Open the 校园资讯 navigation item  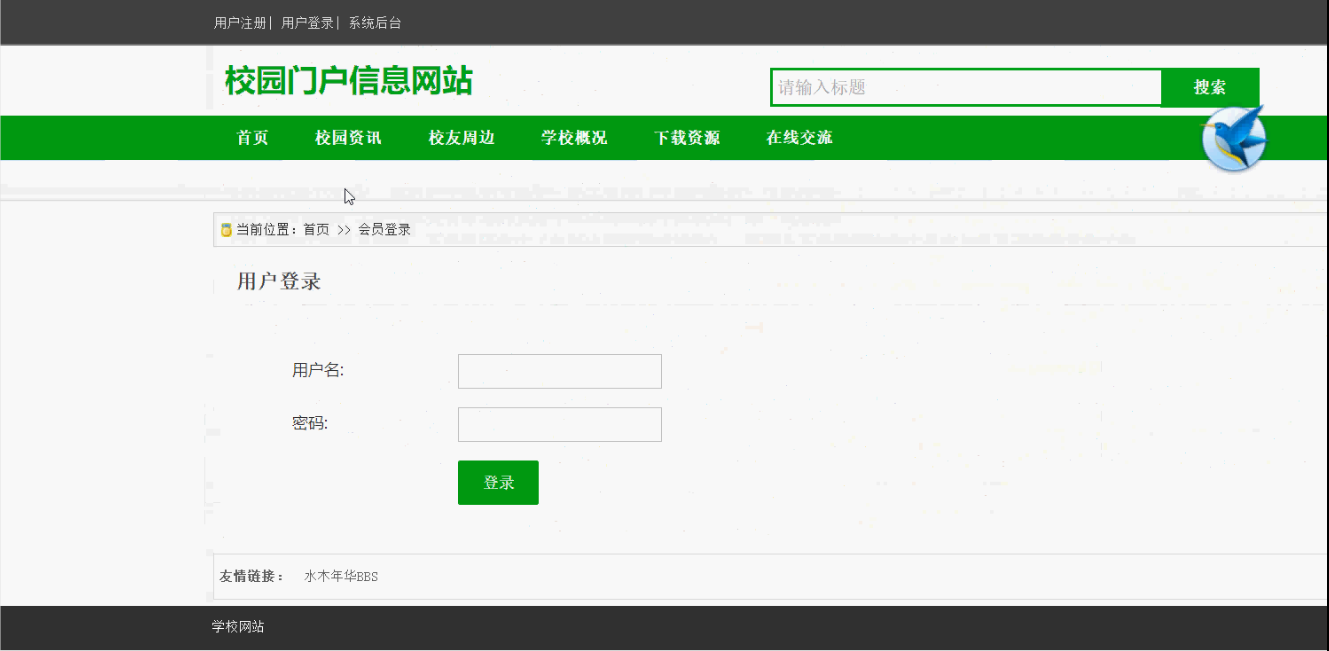(348, 138)
